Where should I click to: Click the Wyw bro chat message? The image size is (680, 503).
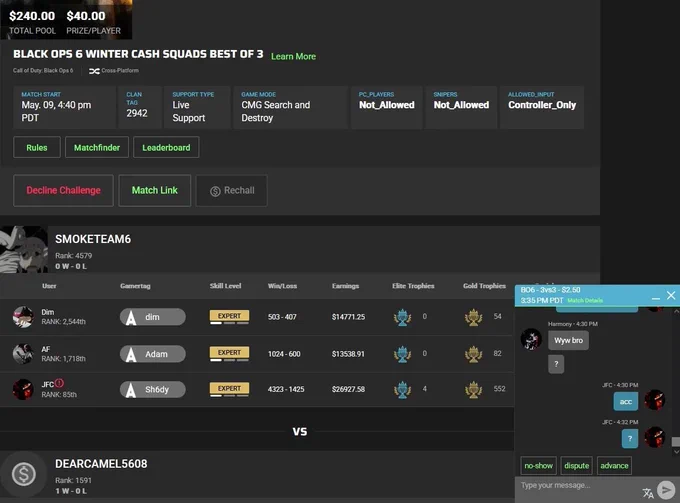(x=569, y=340)
